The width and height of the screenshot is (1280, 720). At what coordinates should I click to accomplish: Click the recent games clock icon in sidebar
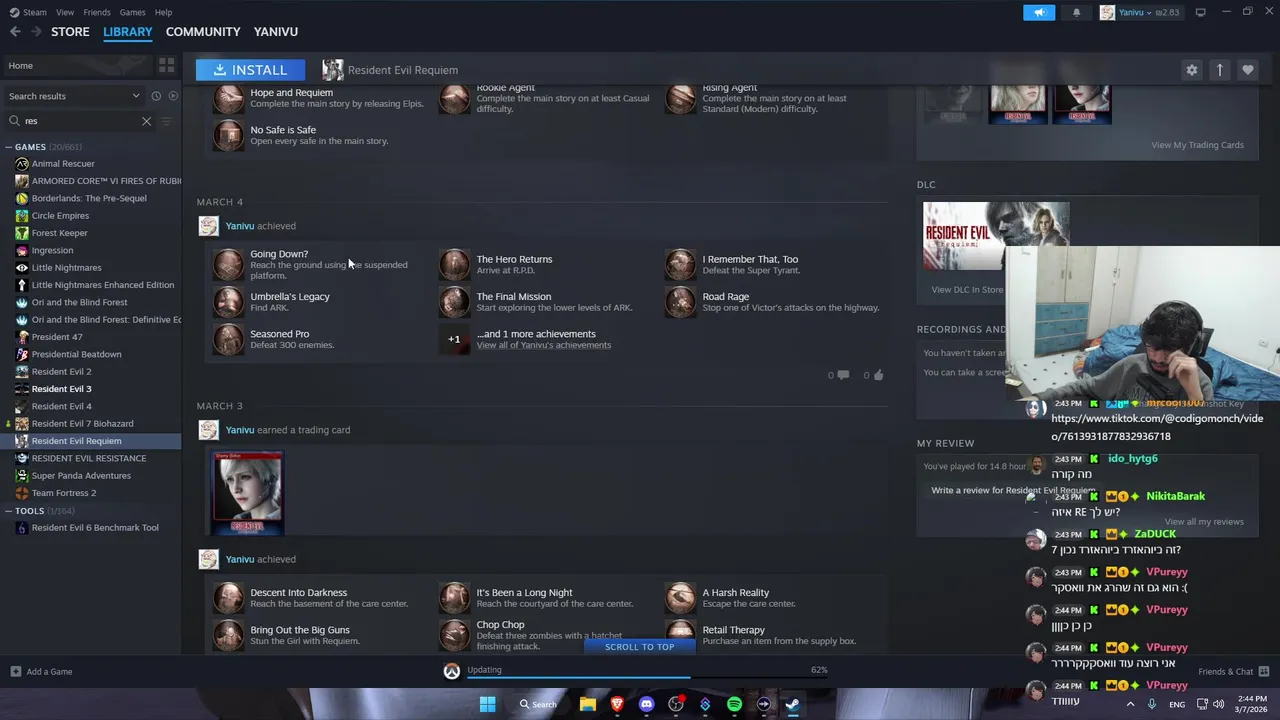(156, 96)
